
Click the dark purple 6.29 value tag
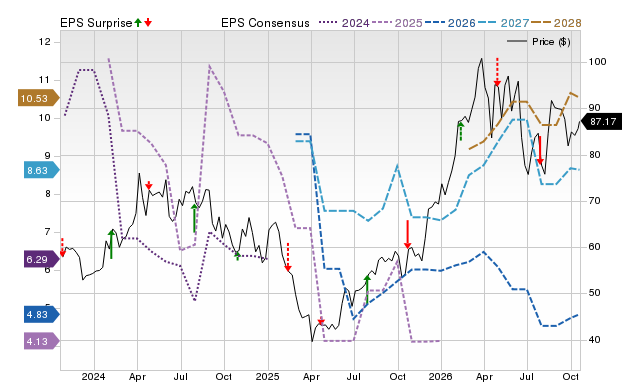pos(41,259)
